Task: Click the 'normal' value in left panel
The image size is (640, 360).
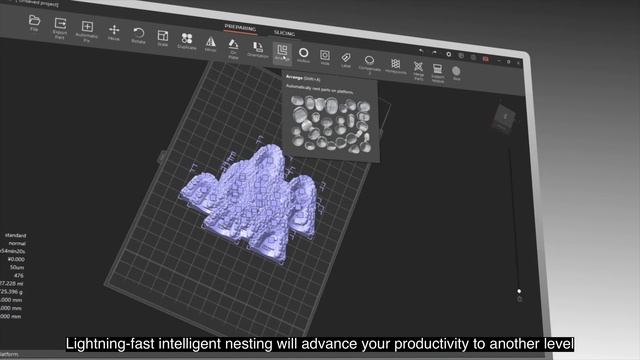Action: (17, 243)
